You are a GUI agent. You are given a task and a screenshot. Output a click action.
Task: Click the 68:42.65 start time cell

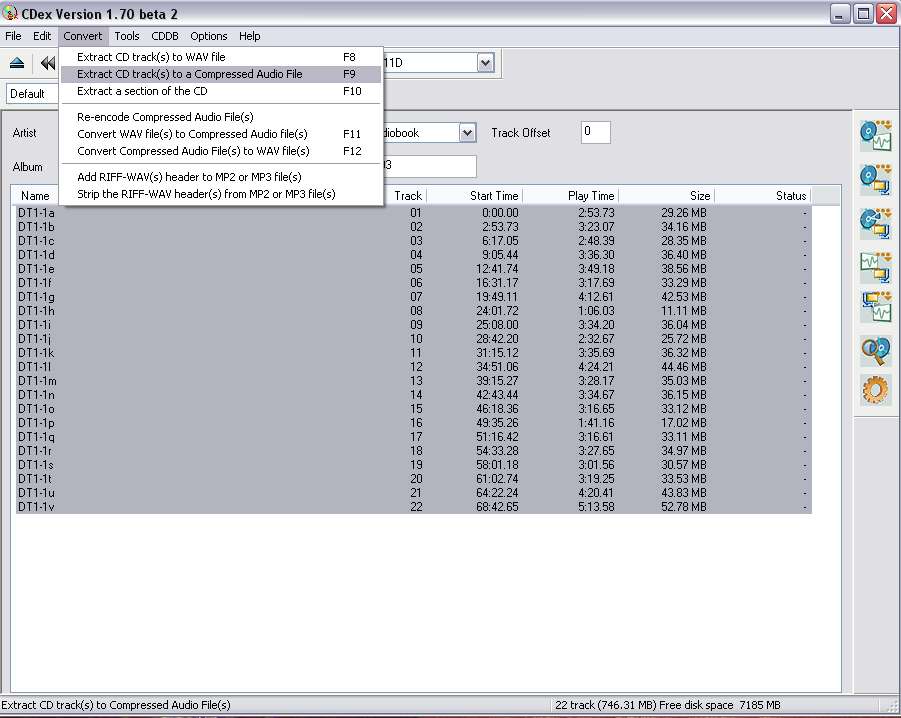(497, 507)
